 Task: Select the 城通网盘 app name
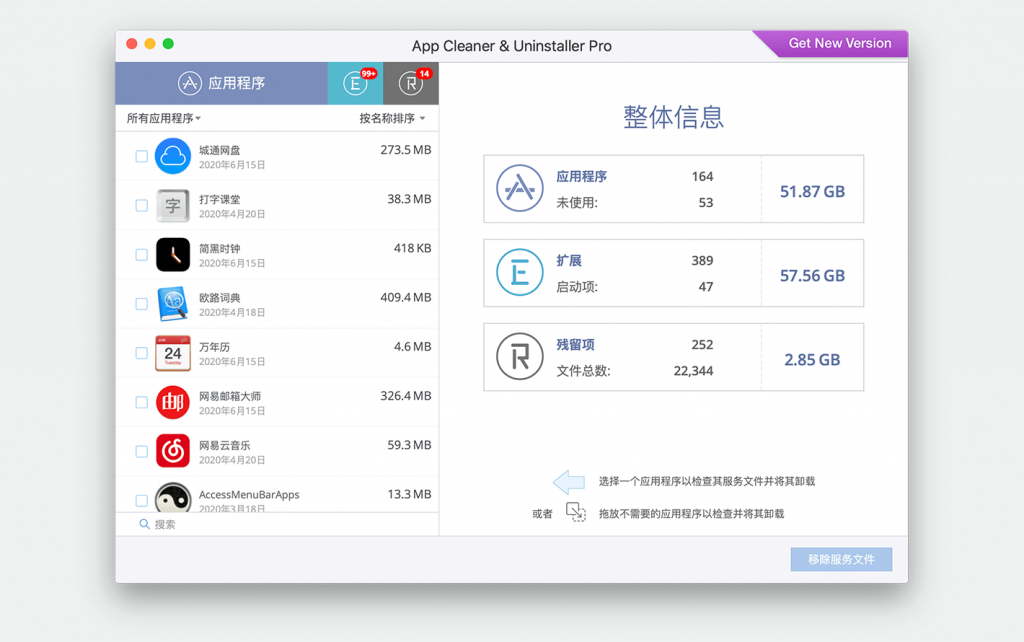(x=219, y=150)
